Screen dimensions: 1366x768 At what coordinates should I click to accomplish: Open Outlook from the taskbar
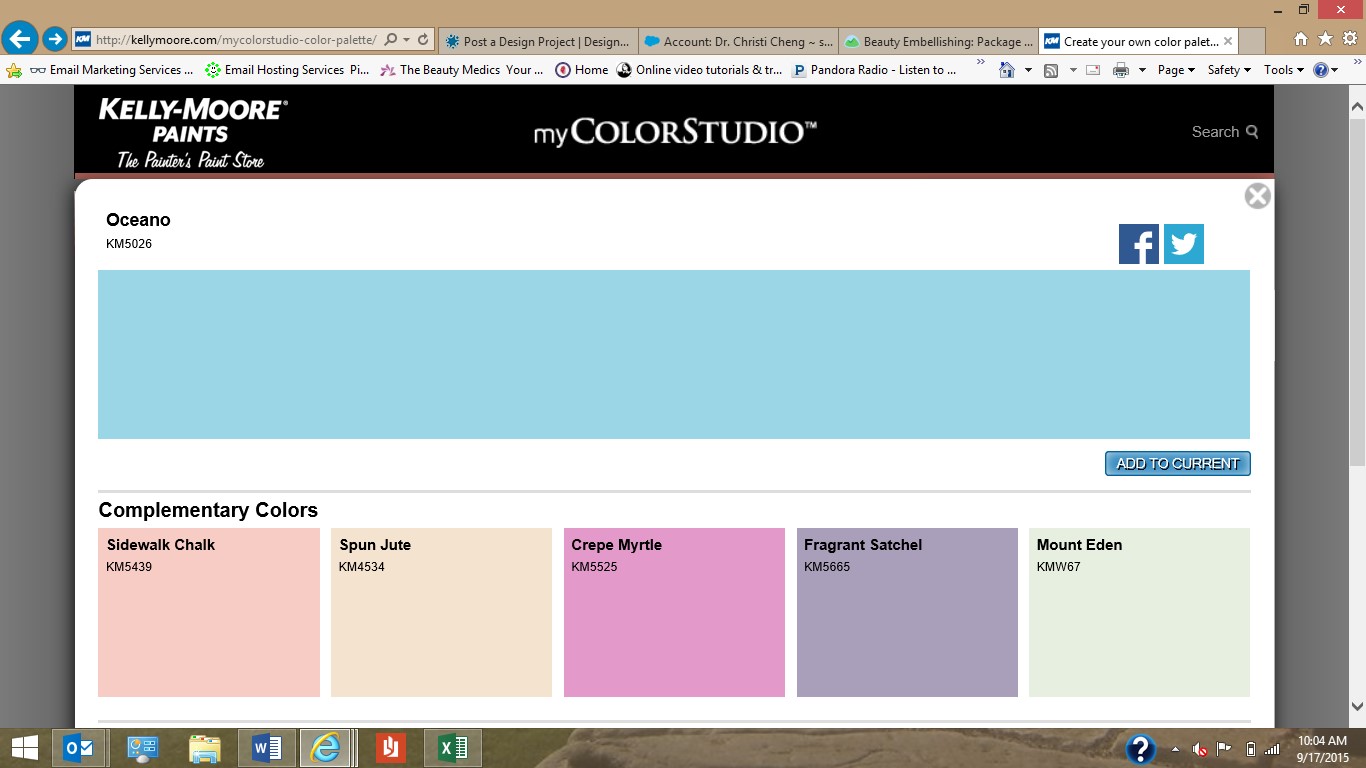(78, 748)
